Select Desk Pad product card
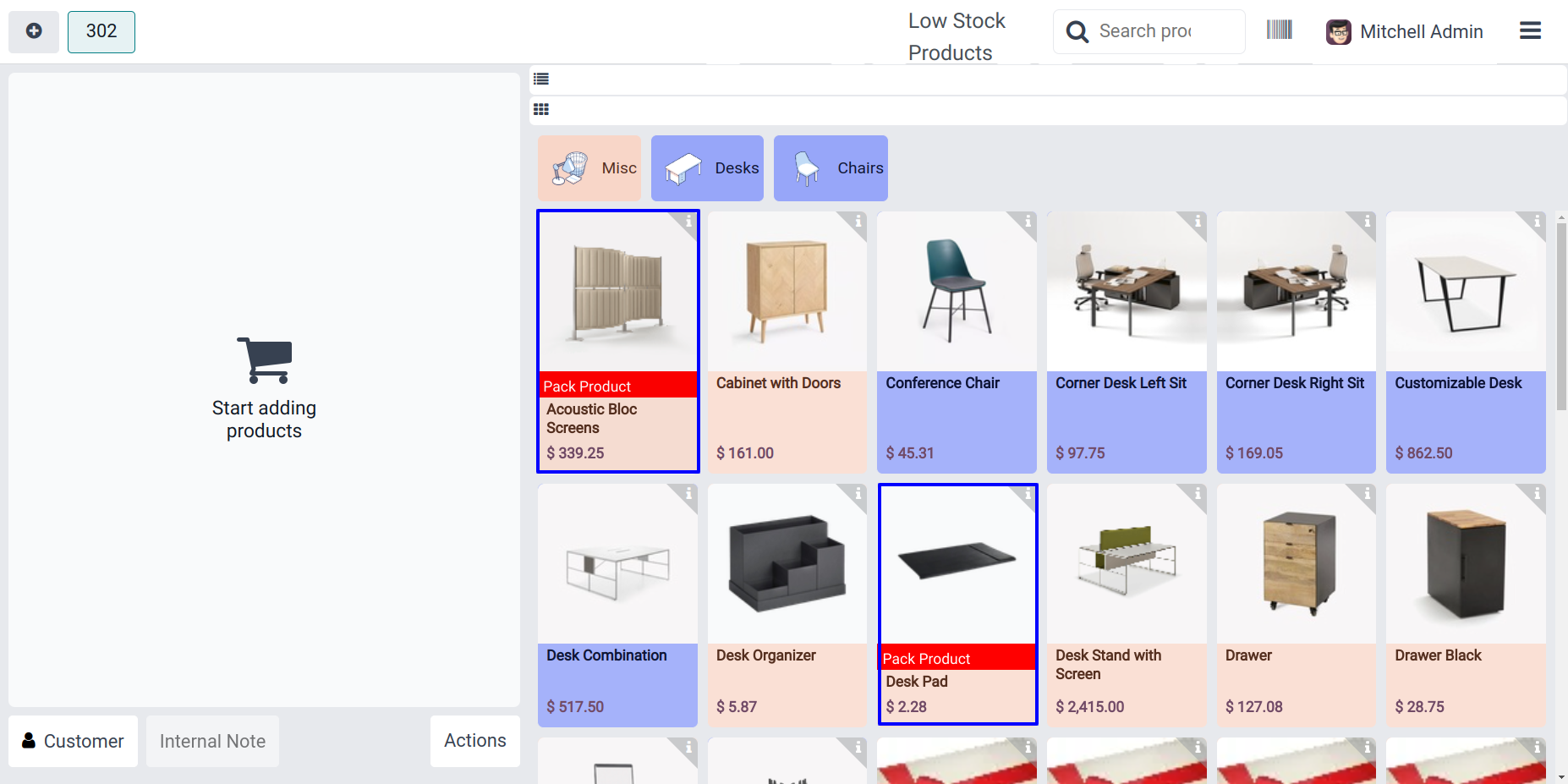This screenshot has width=1568, height=784. point(957,604)
